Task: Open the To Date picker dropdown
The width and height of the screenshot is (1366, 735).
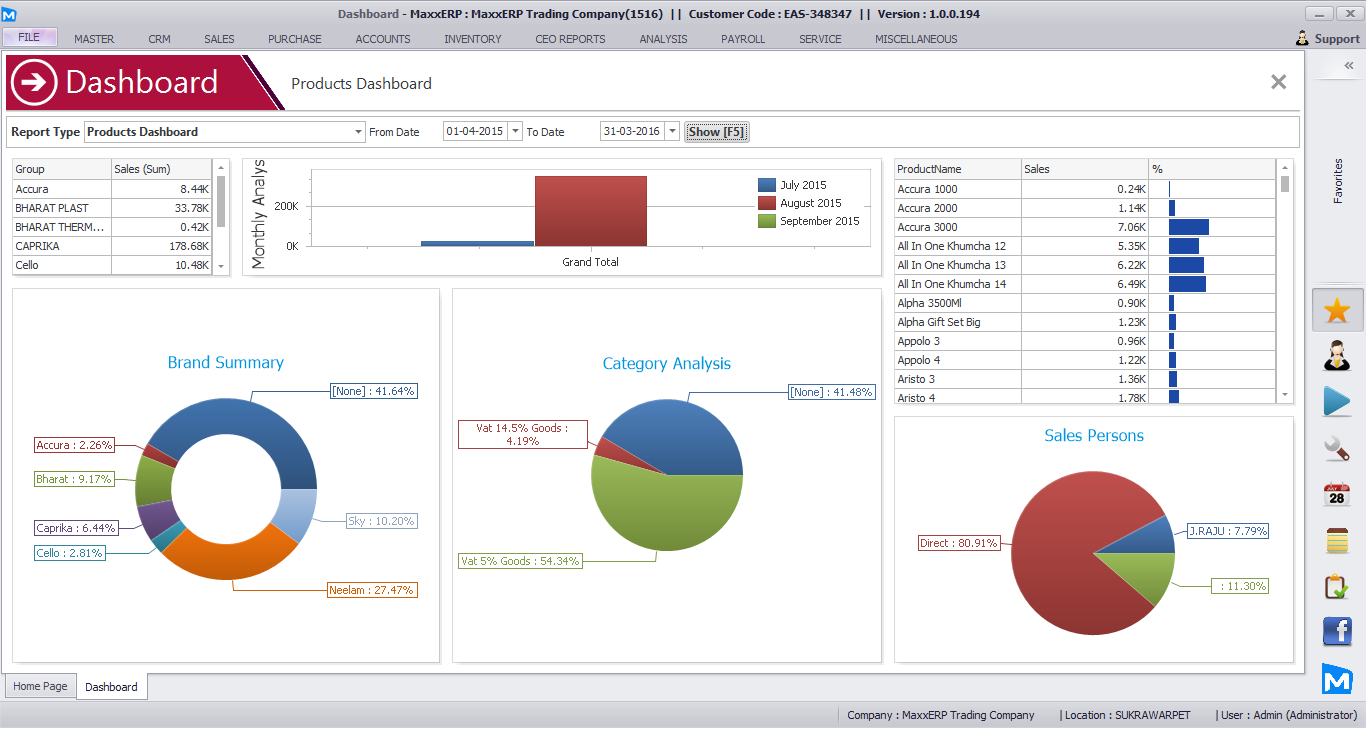Action: [672, 132]
